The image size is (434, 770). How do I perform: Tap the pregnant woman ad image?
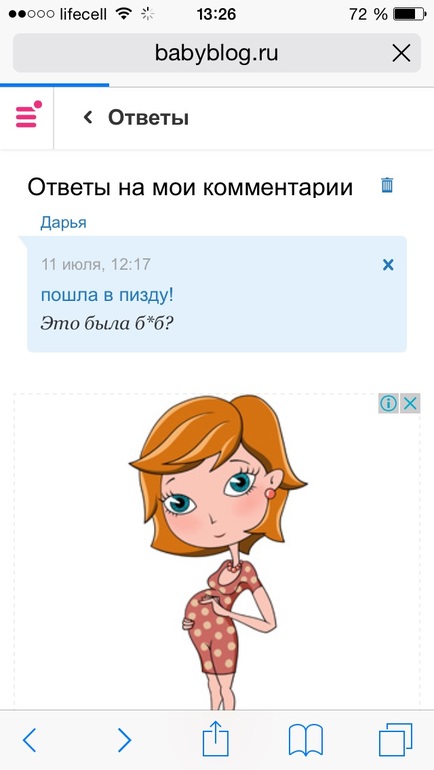(x=217, y=552)
